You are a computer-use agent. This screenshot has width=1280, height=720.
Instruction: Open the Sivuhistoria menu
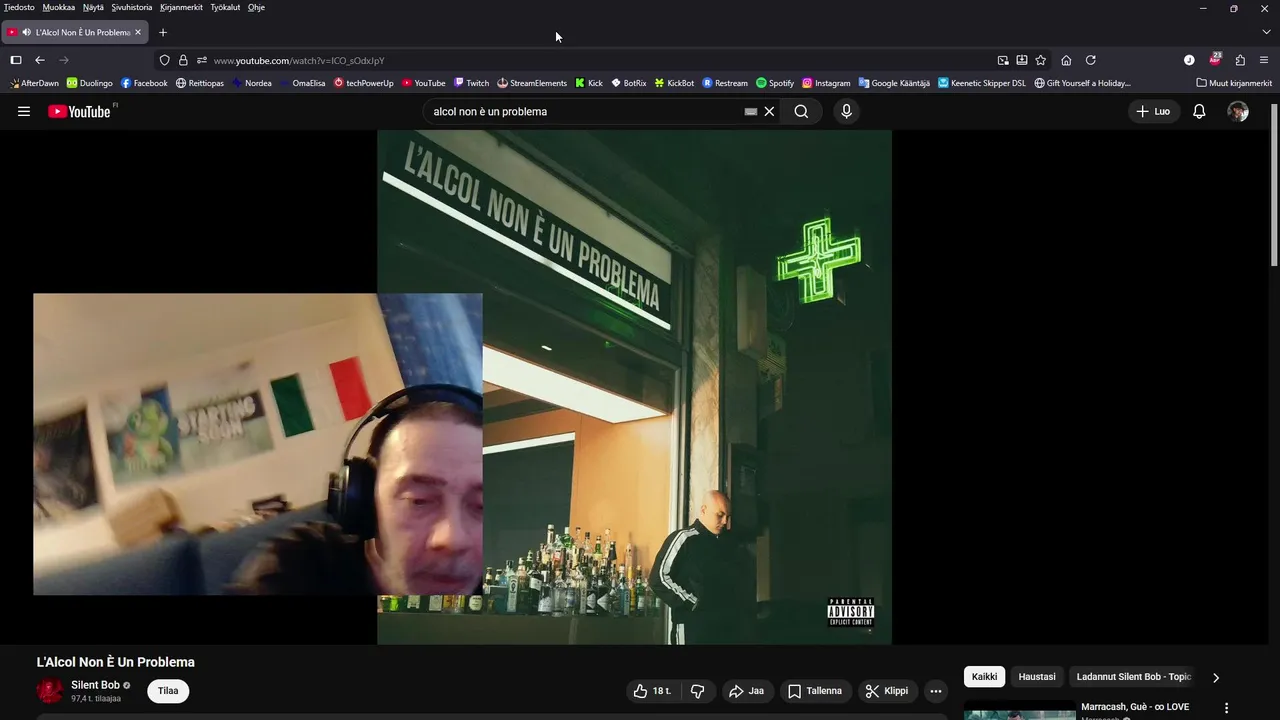click(x=132, y=7)
